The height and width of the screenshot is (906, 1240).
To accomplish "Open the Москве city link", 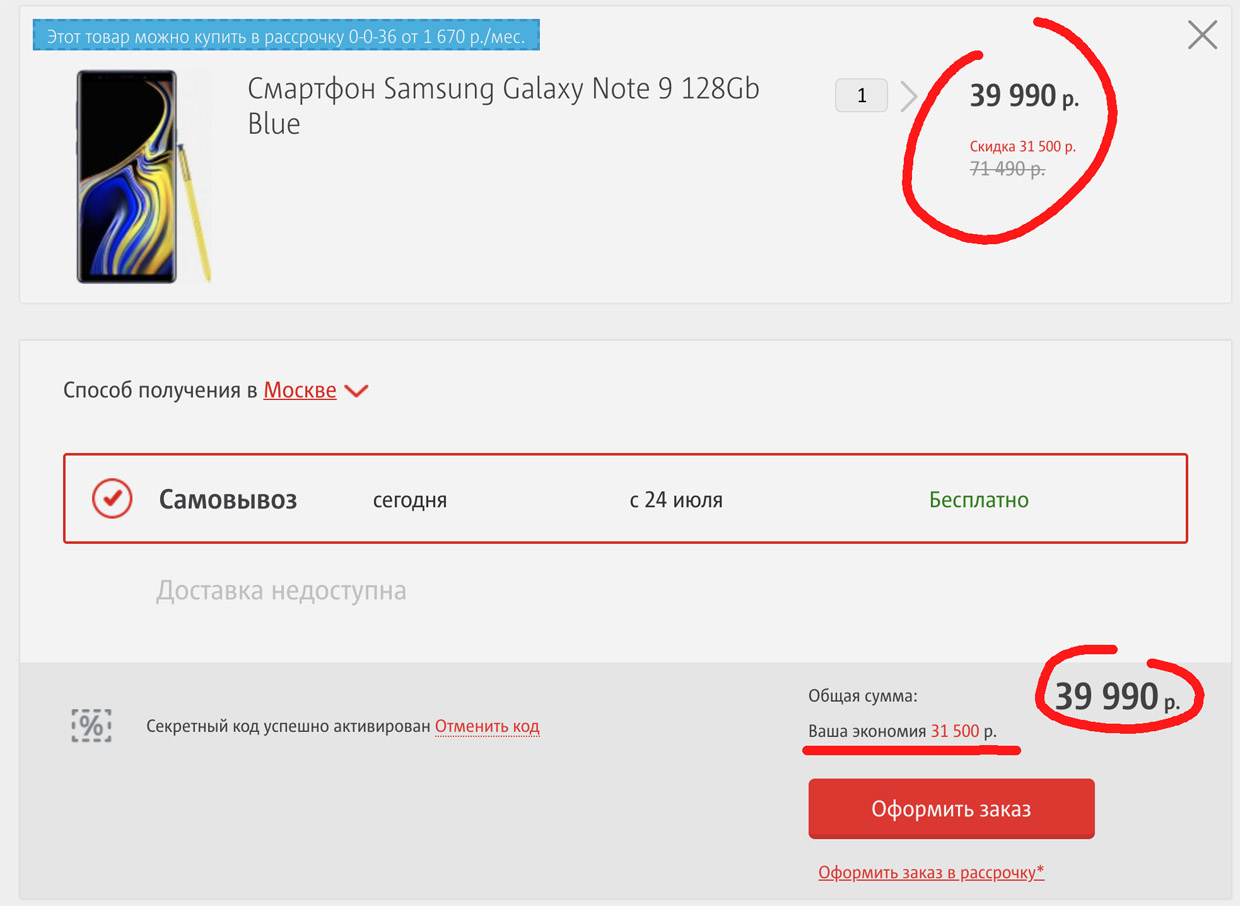I will 299,390.
